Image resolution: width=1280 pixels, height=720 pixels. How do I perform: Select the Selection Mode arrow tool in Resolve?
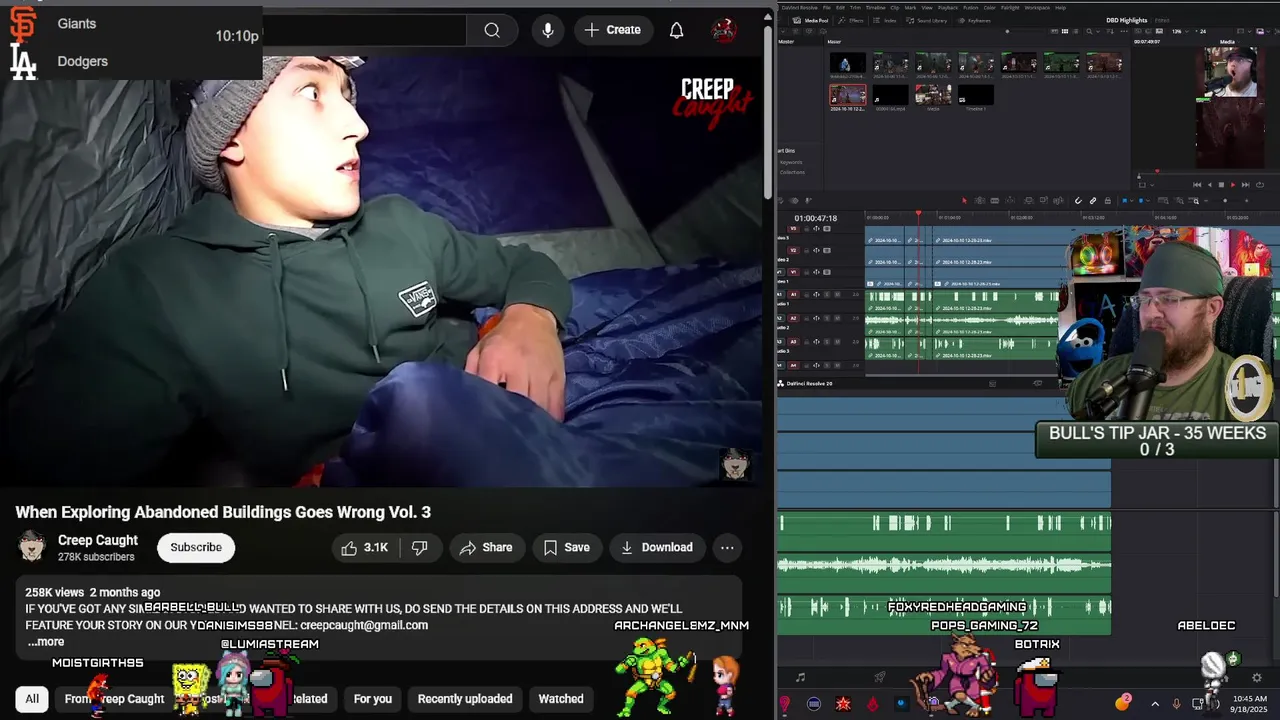pyautogui.click(x=964, y=201)
